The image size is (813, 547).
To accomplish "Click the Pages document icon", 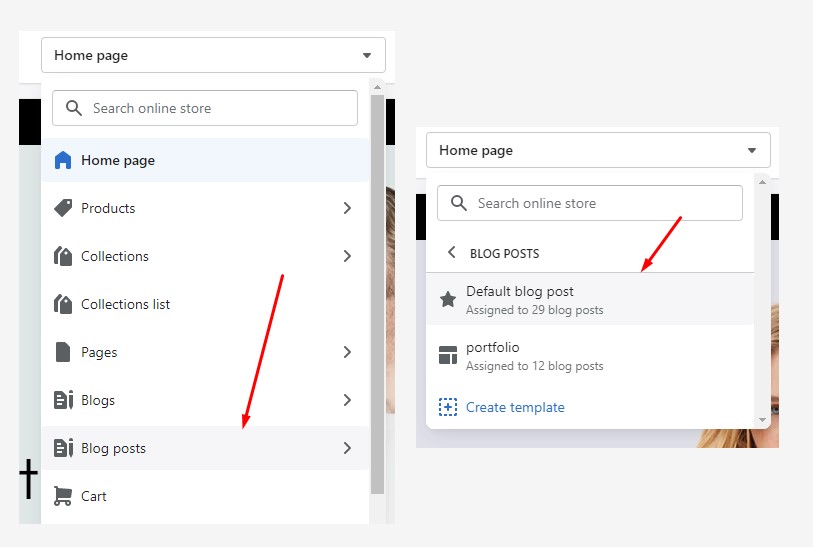I will [63, 352].
